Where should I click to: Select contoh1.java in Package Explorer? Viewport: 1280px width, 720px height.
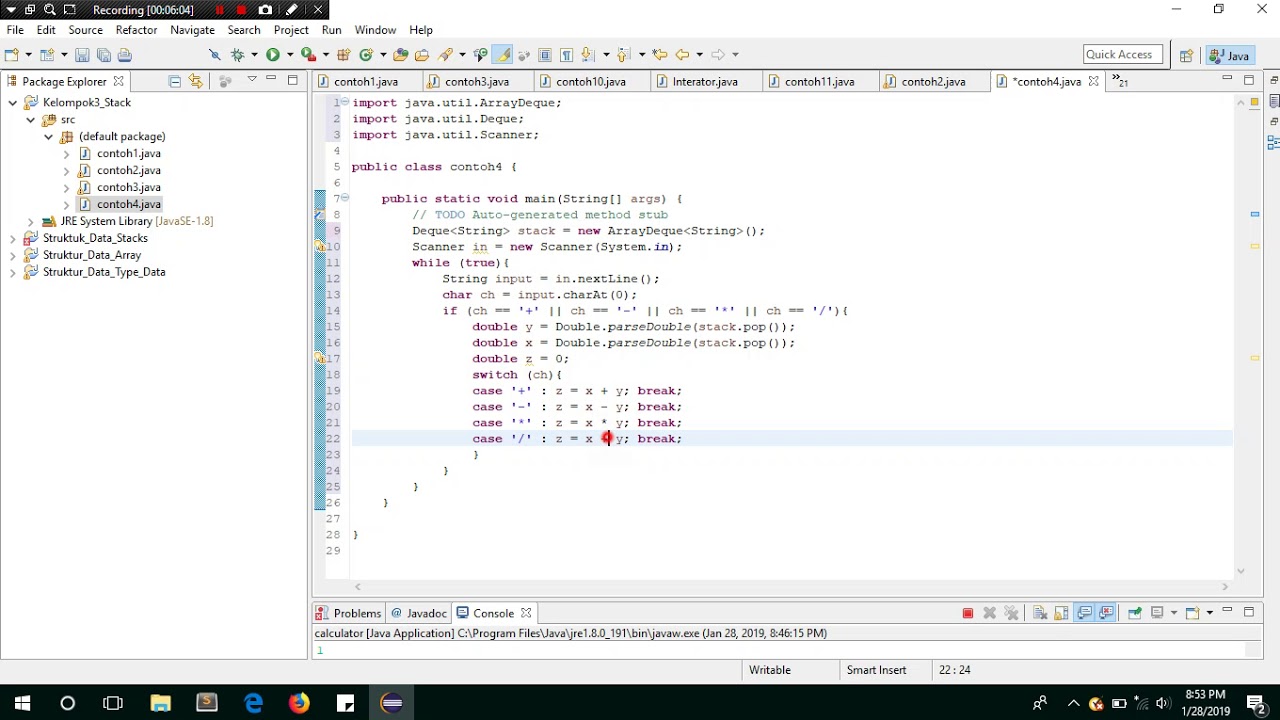[128, 153]
